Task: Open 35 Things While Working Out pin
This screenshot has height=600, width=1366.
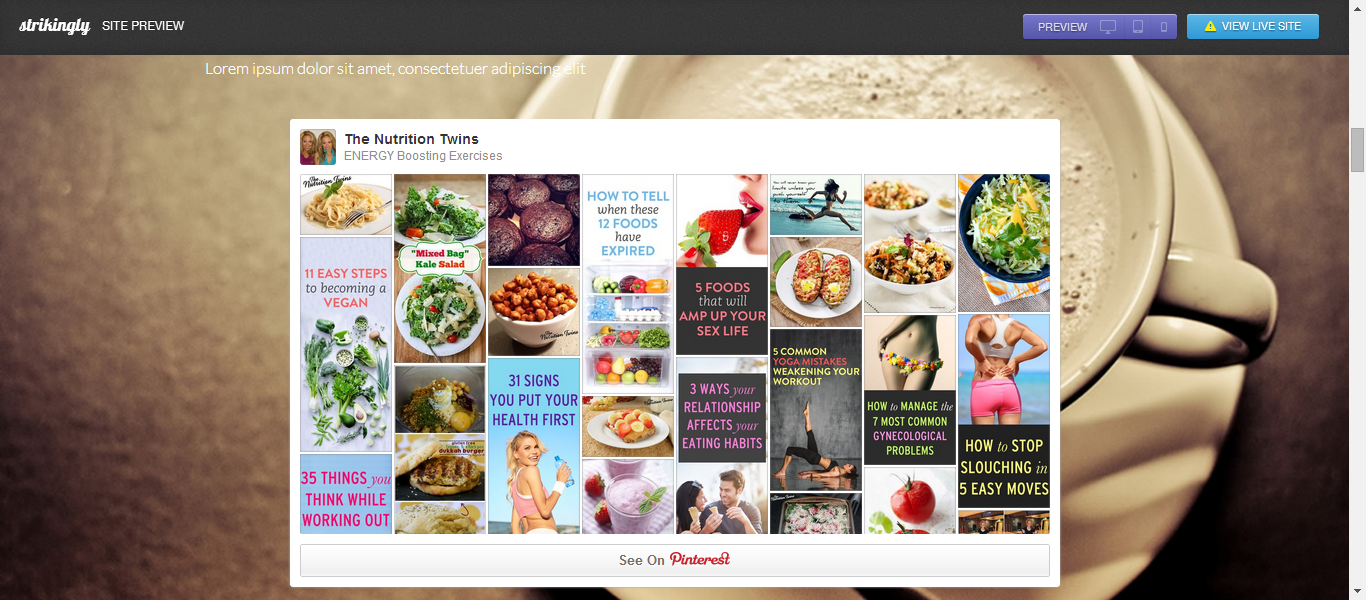Action: point(346,494)
